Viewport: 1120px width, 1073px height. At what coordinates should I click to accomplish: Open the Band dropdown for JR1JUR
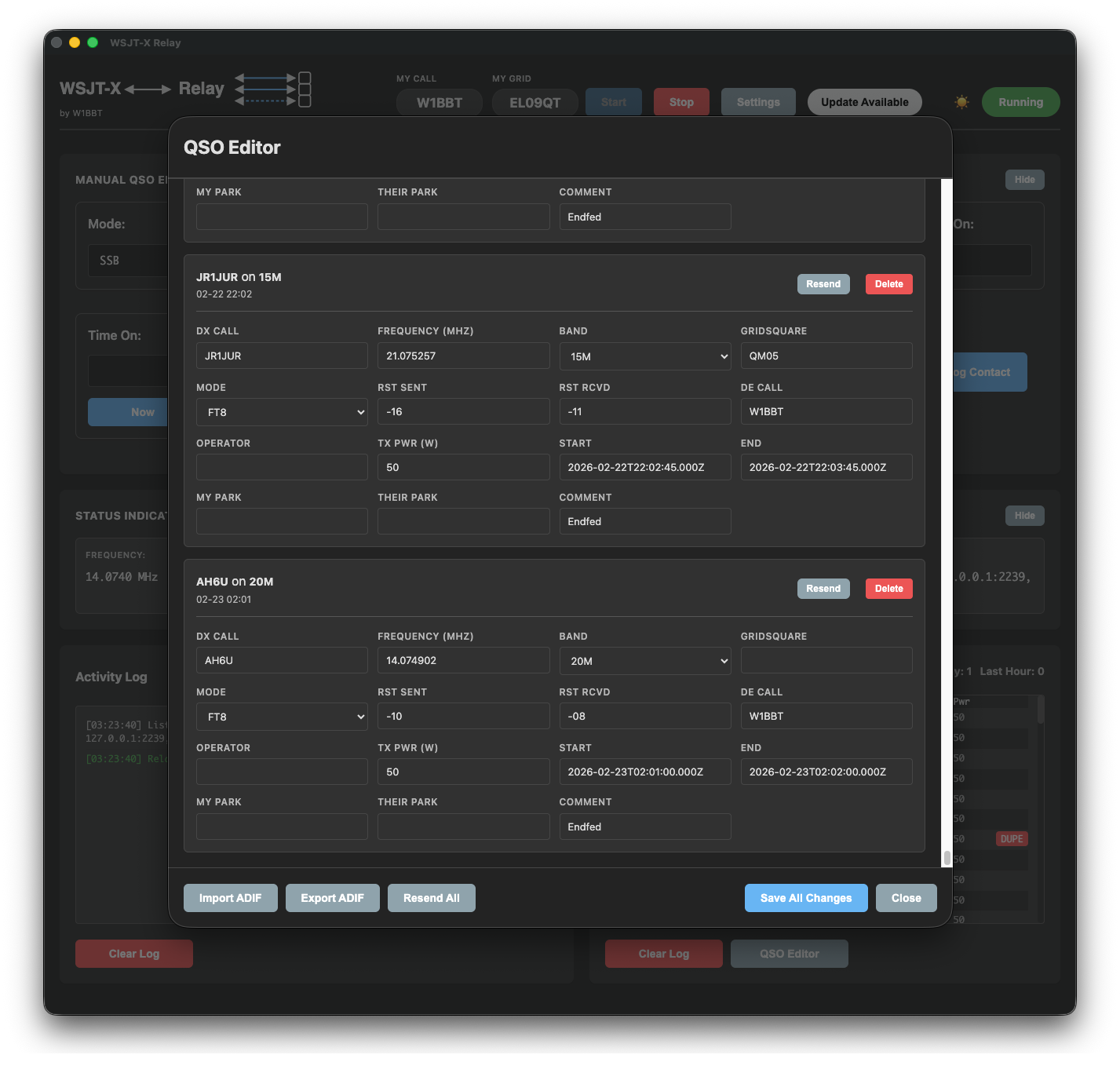(x=644, y=356)
